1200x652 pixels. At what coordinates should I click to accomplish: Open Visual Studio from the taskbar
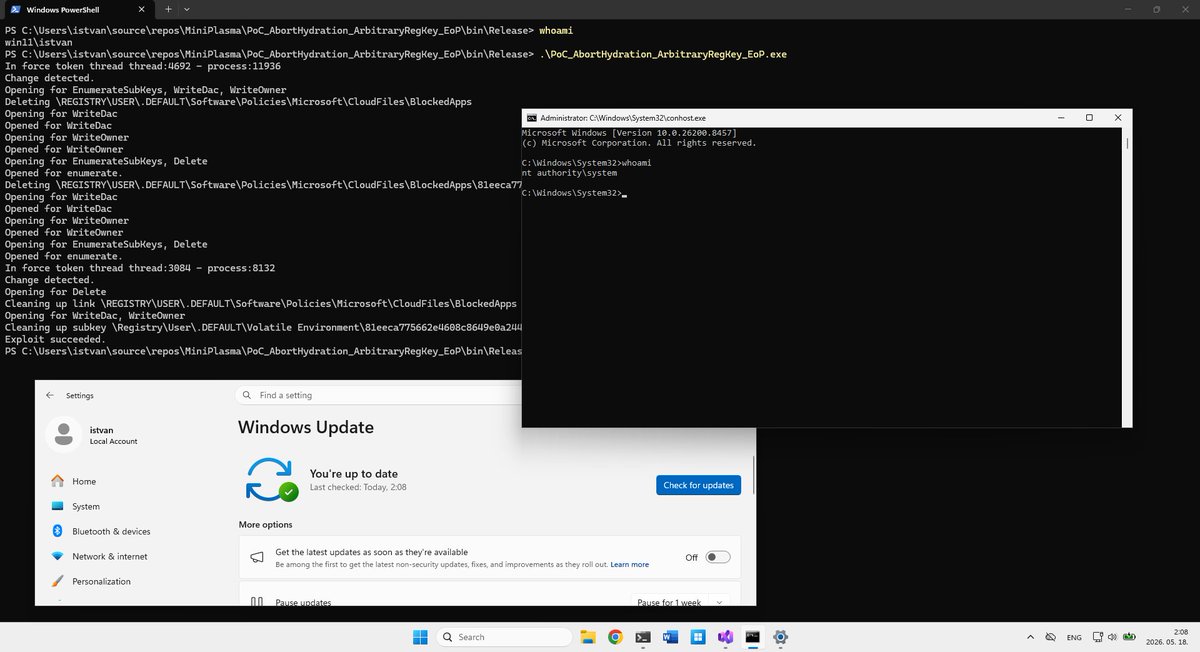point(725,637)
